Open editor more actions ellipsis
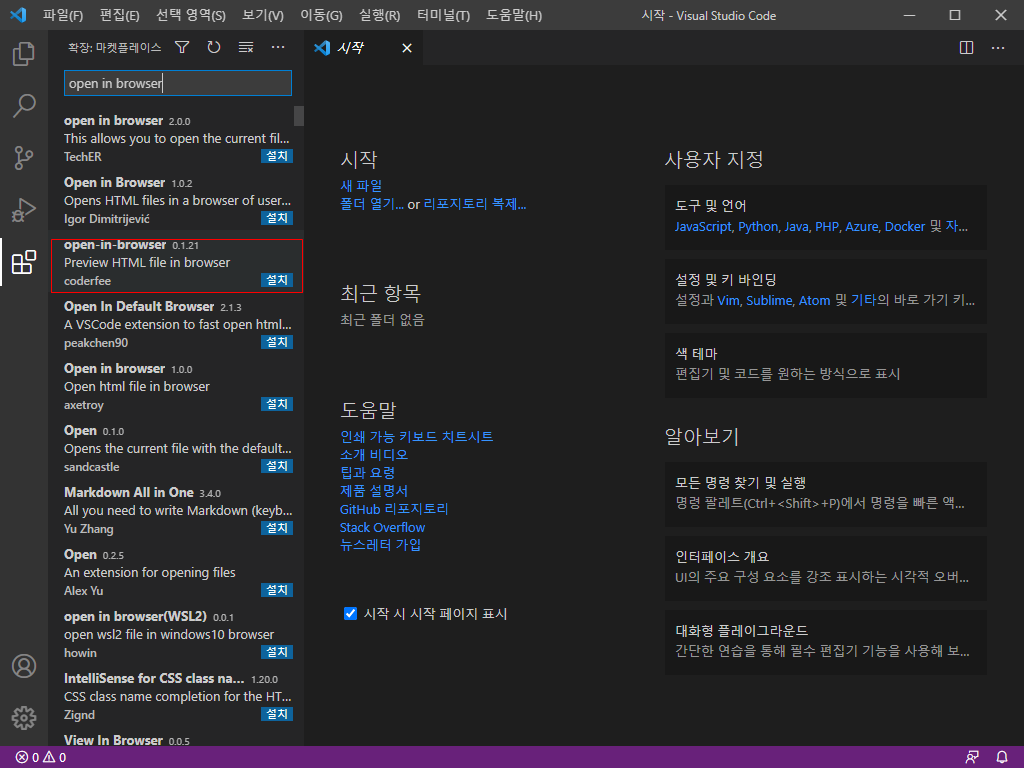1024x768 pixels. click(x=998, y=48)
